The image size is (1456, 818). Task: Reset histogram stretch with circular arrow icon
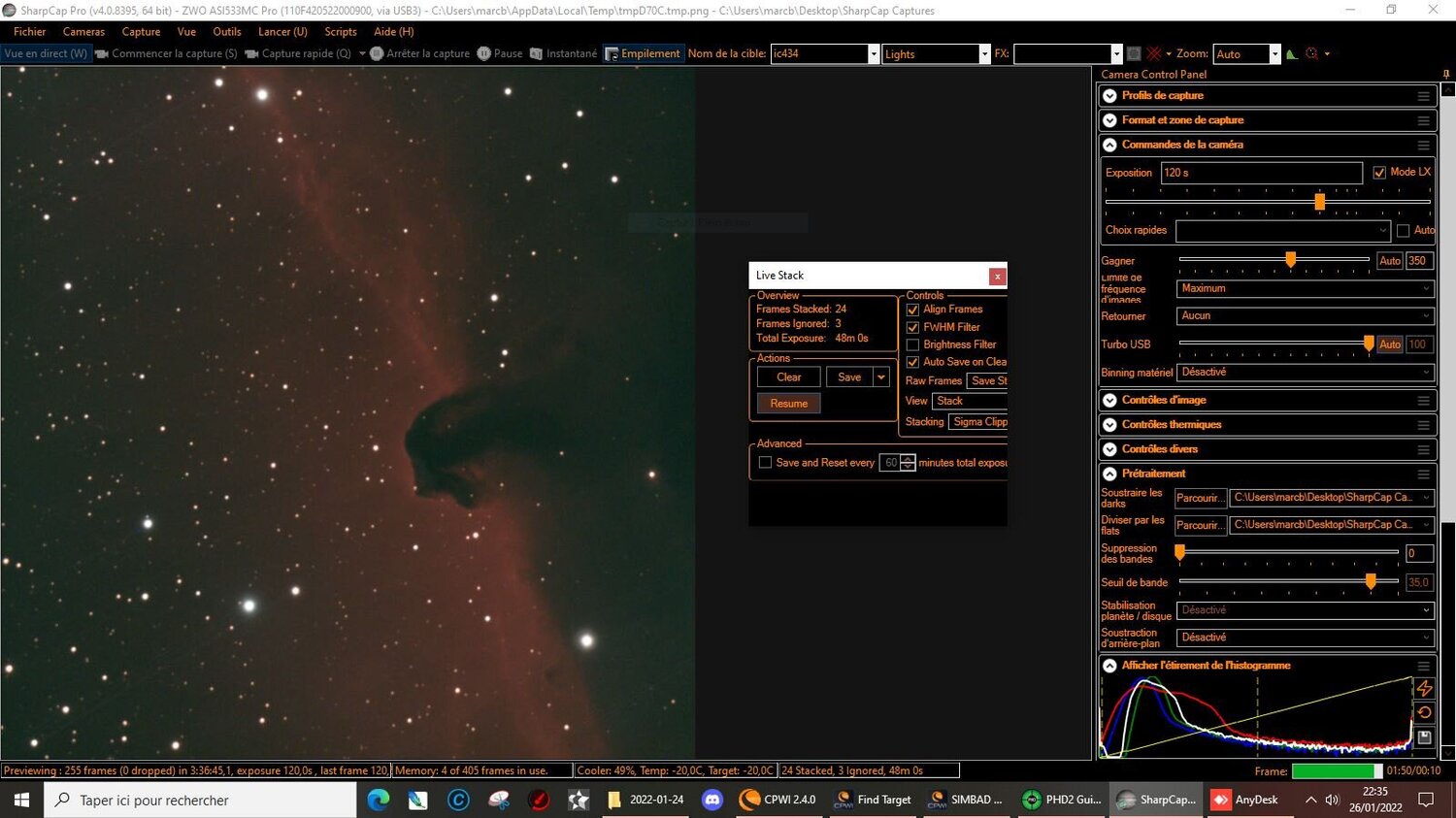1426,712
